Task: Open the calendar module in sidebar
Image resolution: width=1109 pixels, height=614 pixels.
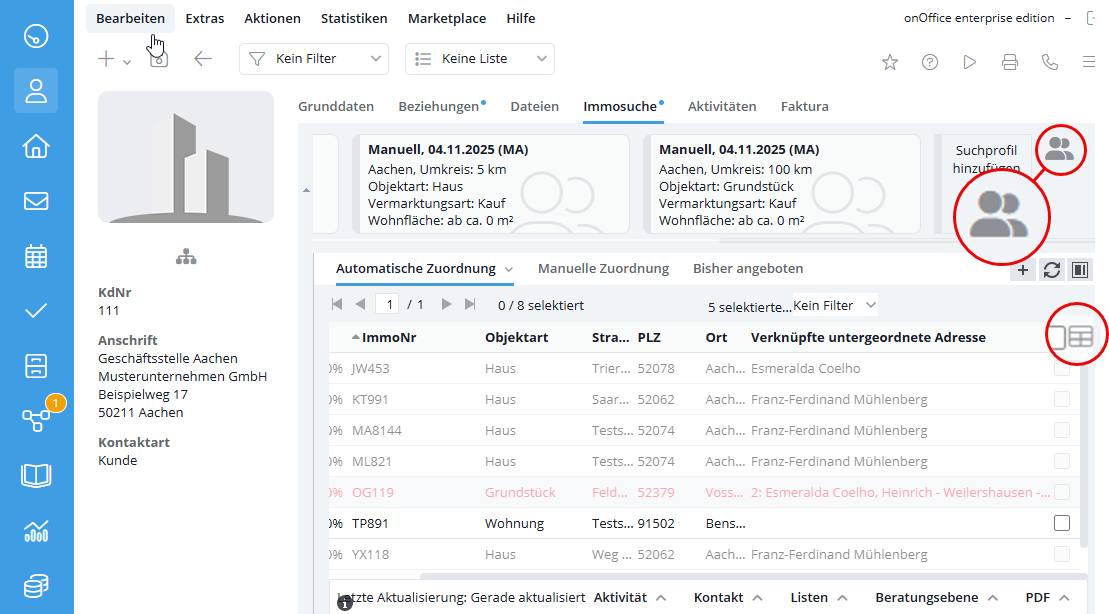Action: click(x=36, y=256)
